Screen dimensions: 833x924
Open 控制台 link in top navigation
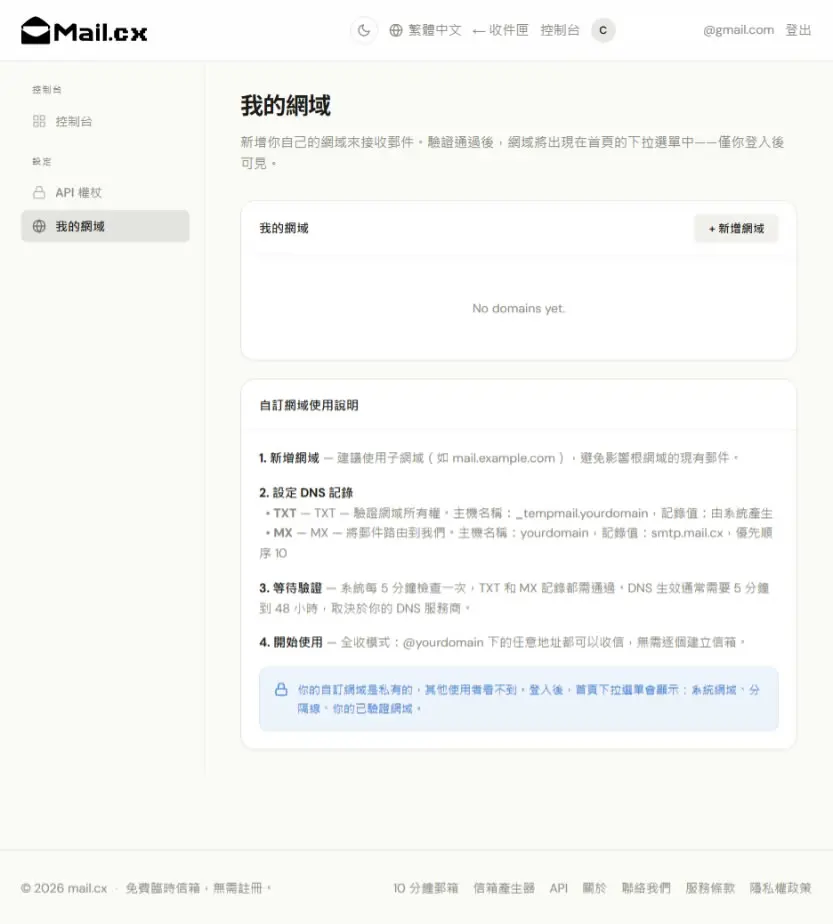click(x=560, y=30)
